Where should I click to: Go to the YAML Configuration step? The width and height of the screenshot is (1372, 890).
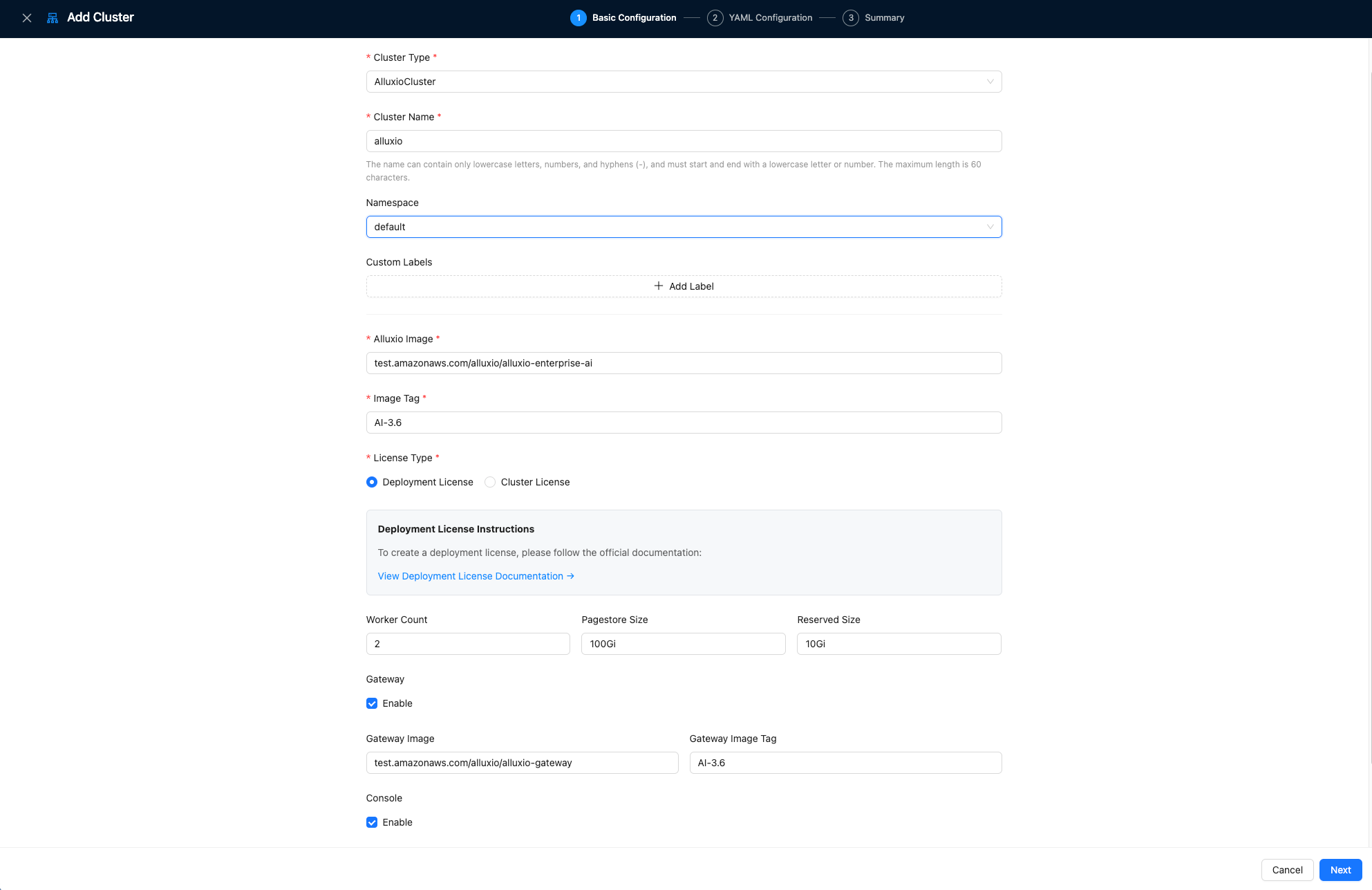click(770, 18)
